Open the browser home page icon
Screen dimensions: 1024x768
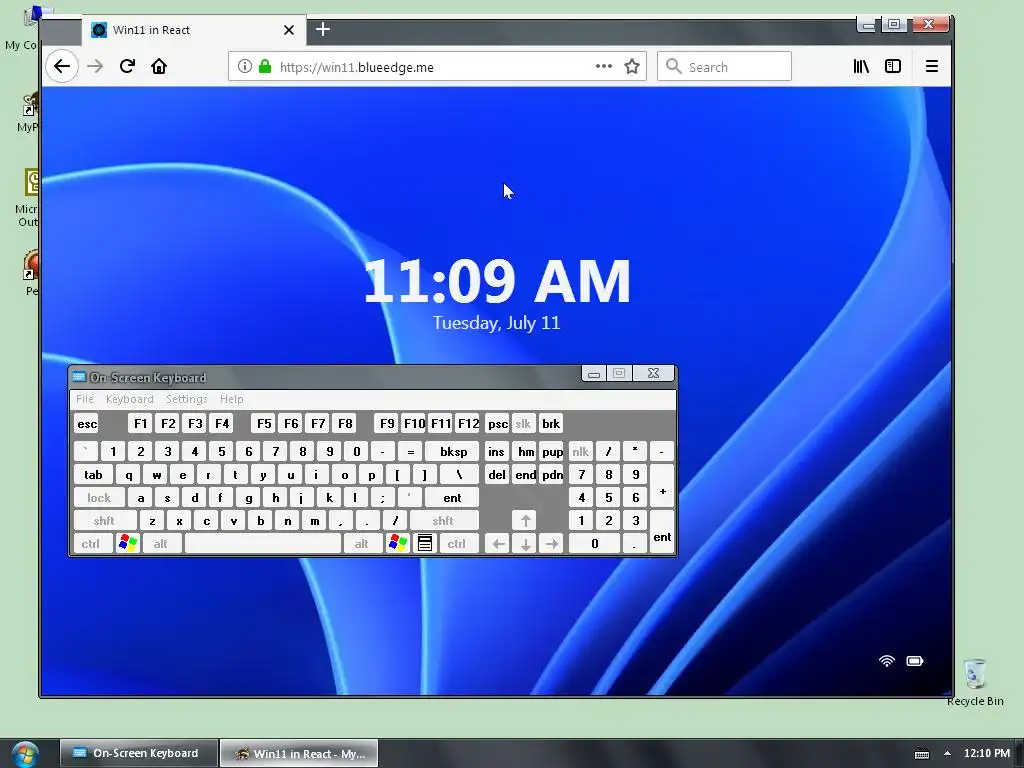click(159, 66)
